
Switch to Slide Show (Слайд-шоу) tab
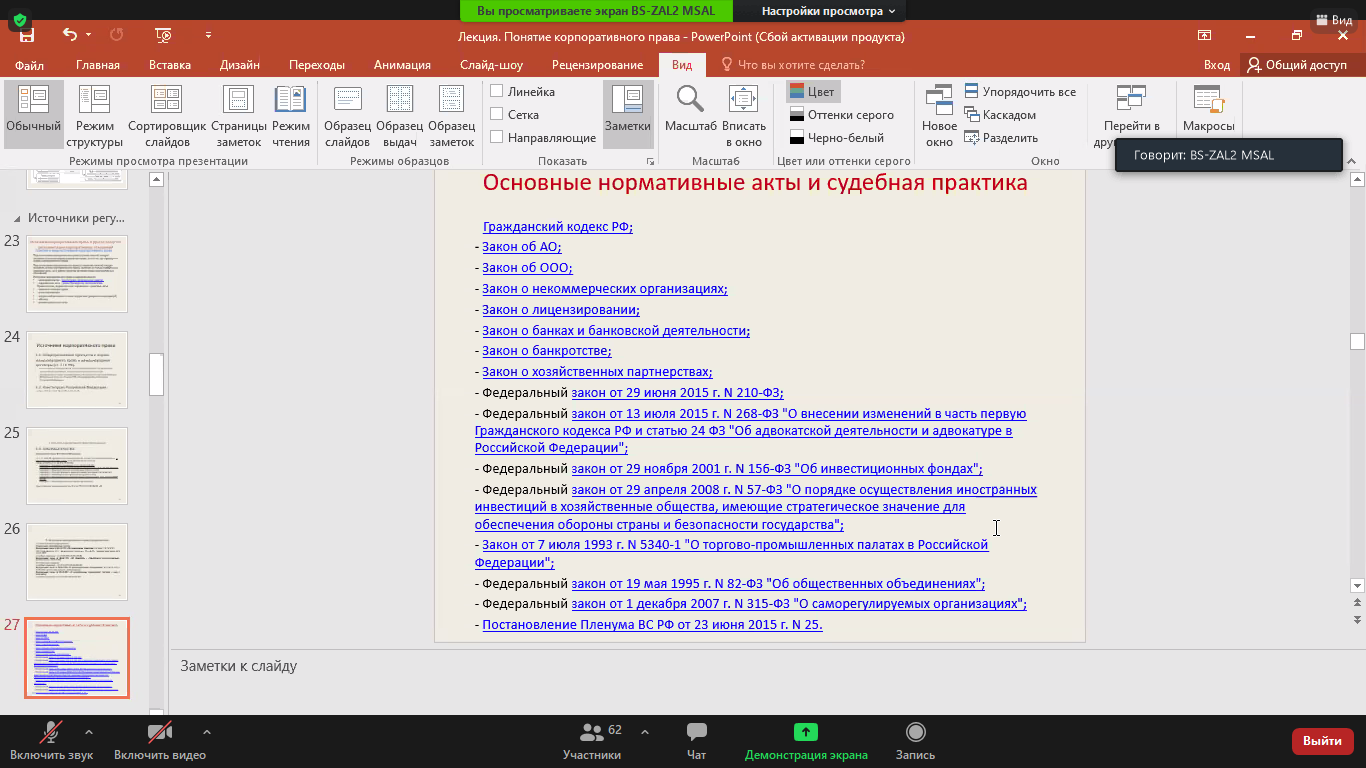tap(492, 65)
